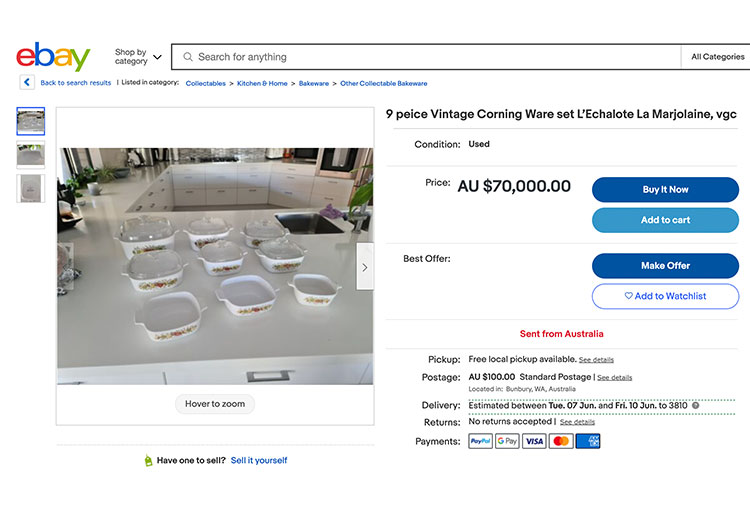Select the first product thumbnail
The height and width of the screenshot is (516, 750).
point(31,121)
